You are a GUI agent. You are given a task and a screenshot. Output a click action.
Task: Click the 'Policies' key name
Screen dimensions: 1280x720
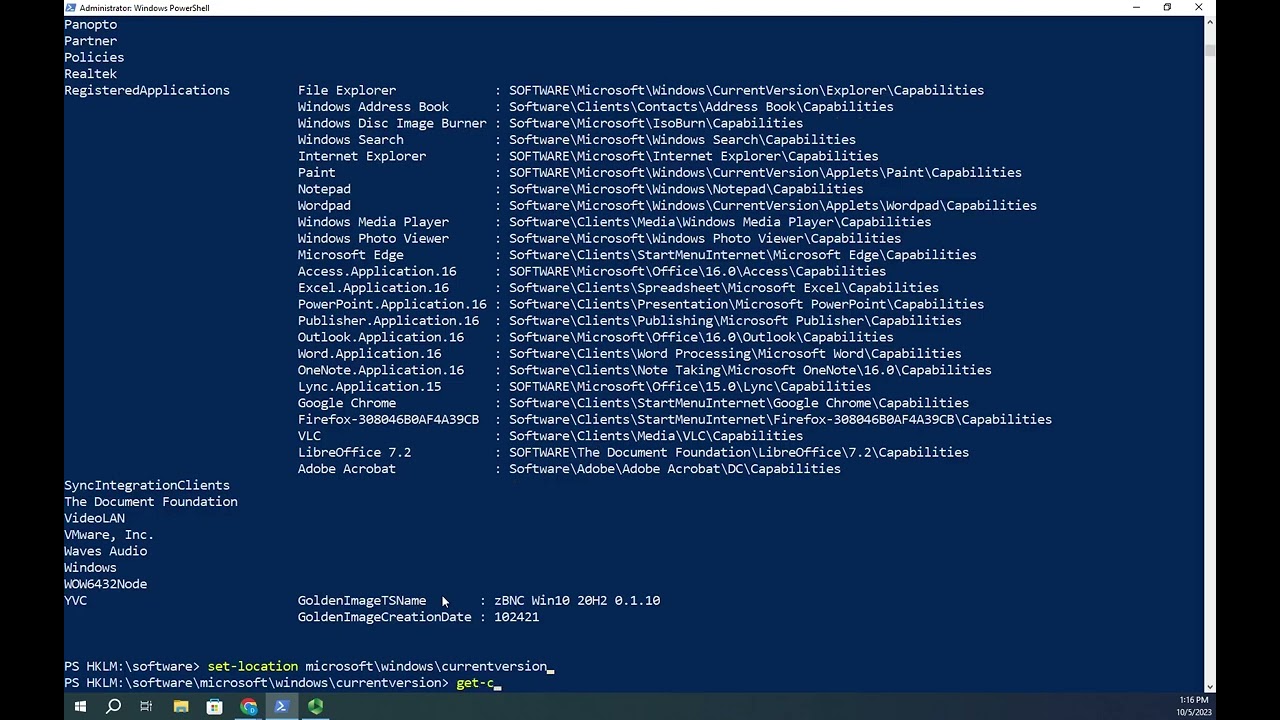tap(94, 57)
